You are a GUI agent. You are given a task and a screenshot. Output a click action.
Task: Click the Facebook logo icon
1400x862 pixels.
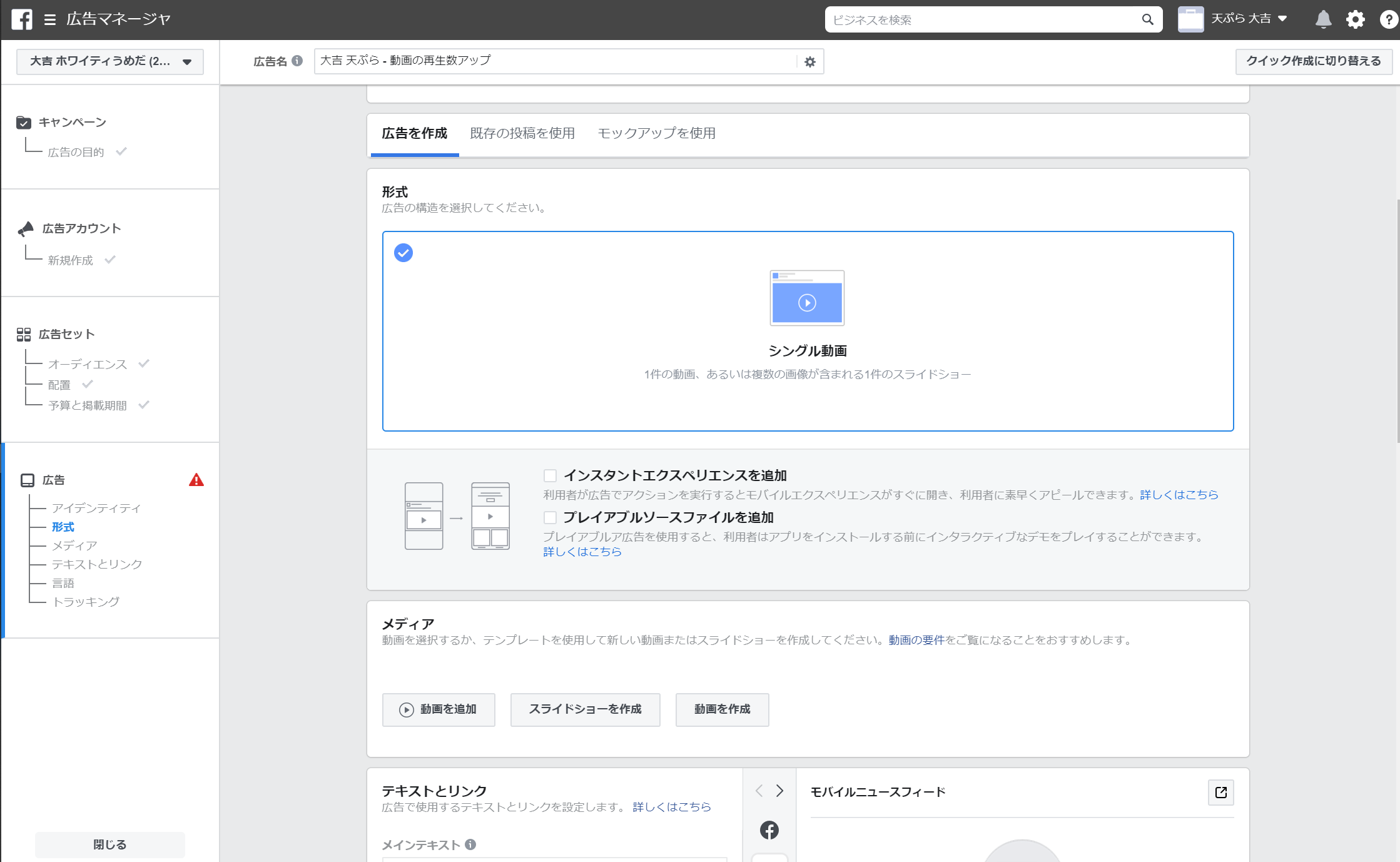(x=22, y=19)
